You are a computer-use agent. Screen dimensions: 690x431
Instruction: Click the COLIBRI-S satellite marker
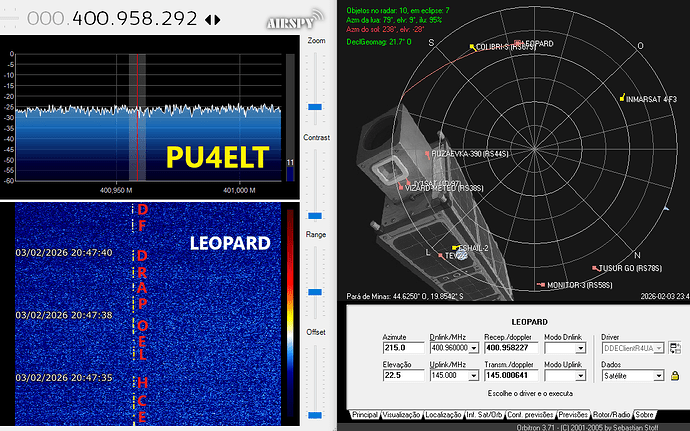coord(471,46)
